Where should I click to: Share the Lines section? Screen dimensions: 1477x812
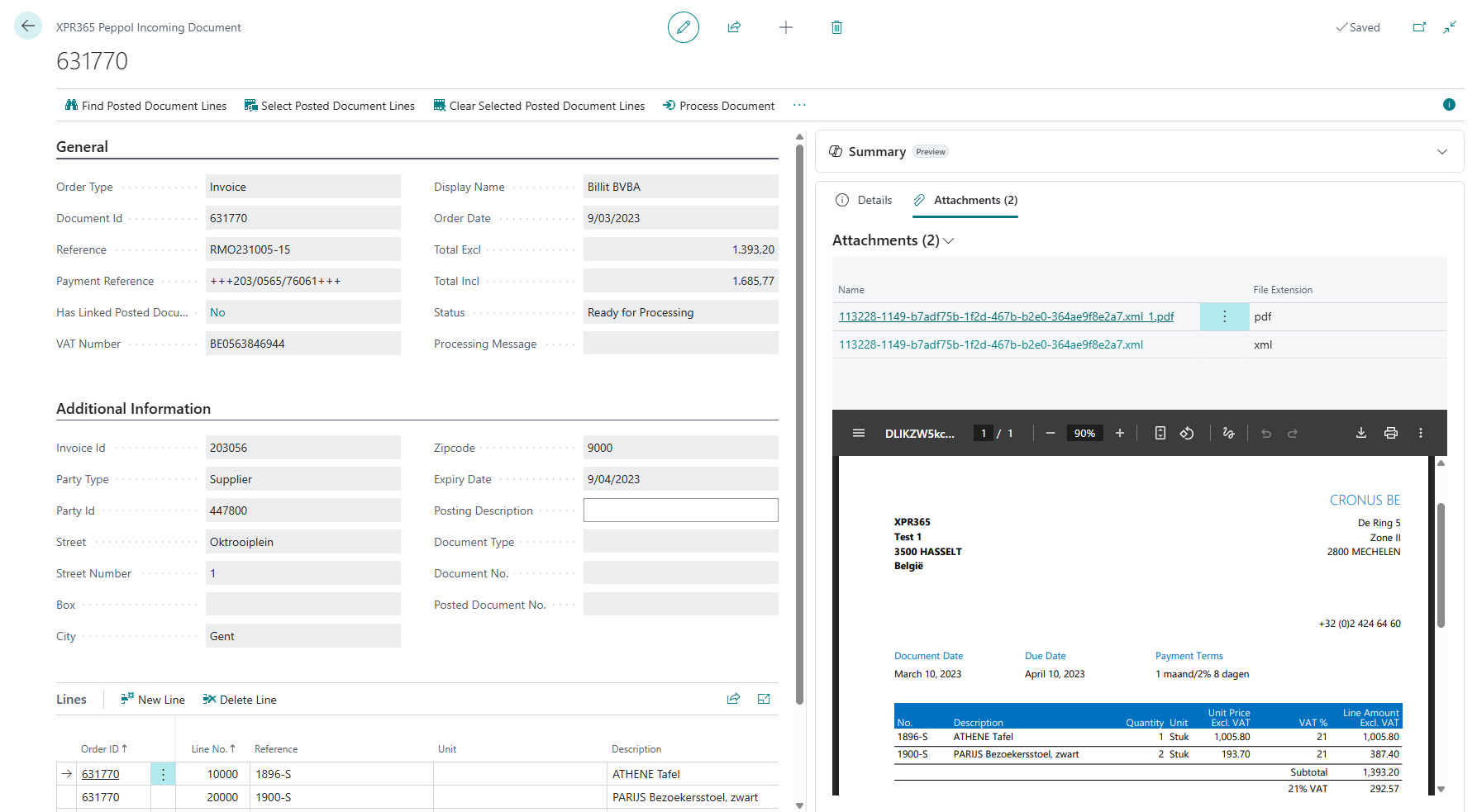pos(733,699)
